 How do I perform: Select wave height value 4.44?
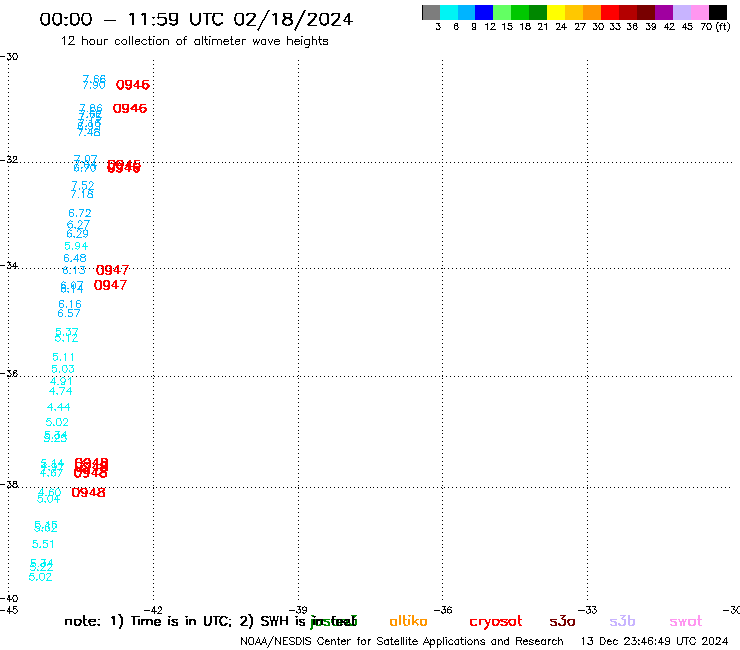coord(59,407)
